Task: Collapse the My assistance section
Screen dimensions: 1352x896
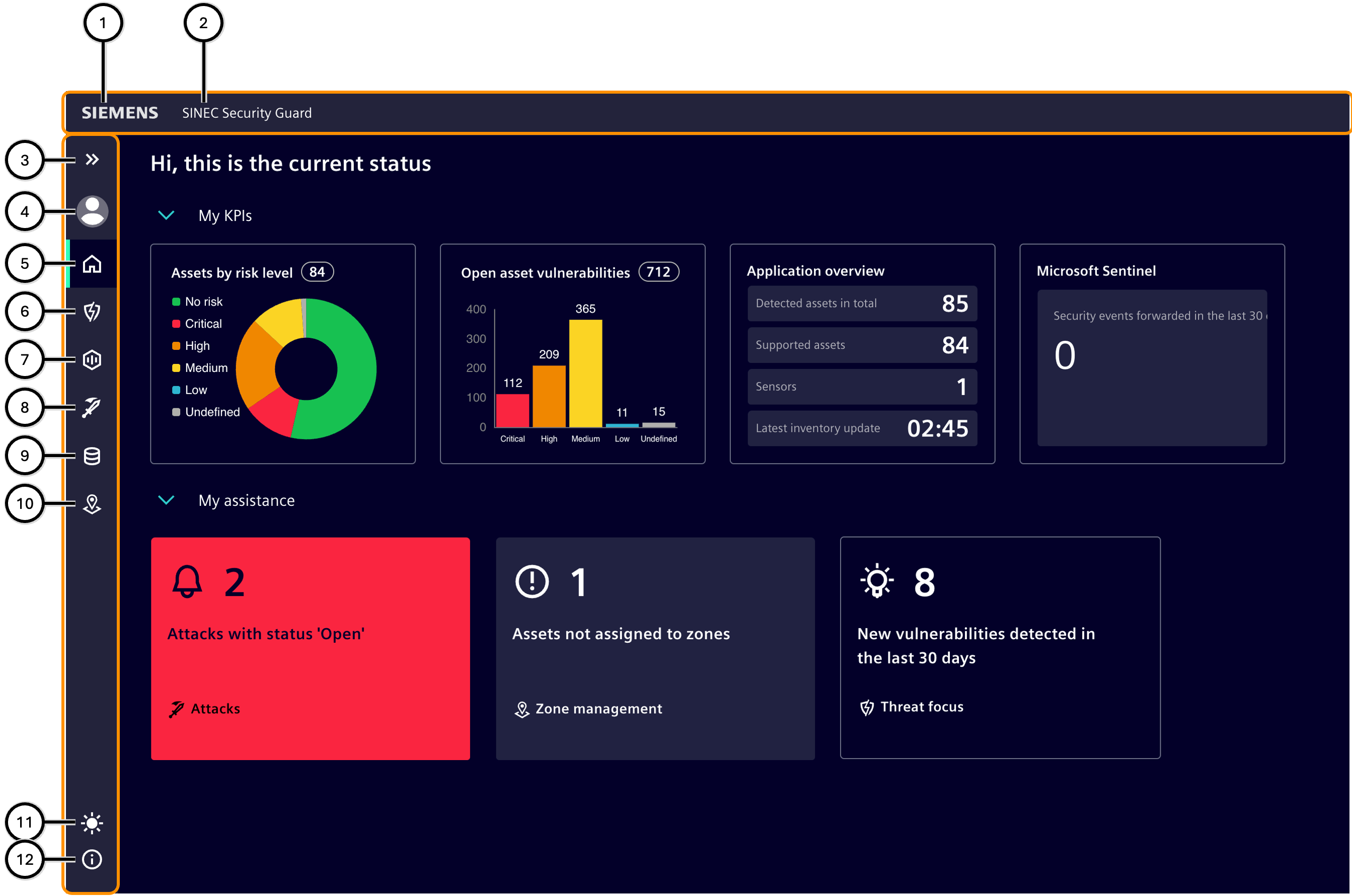Action: (166, 500)
